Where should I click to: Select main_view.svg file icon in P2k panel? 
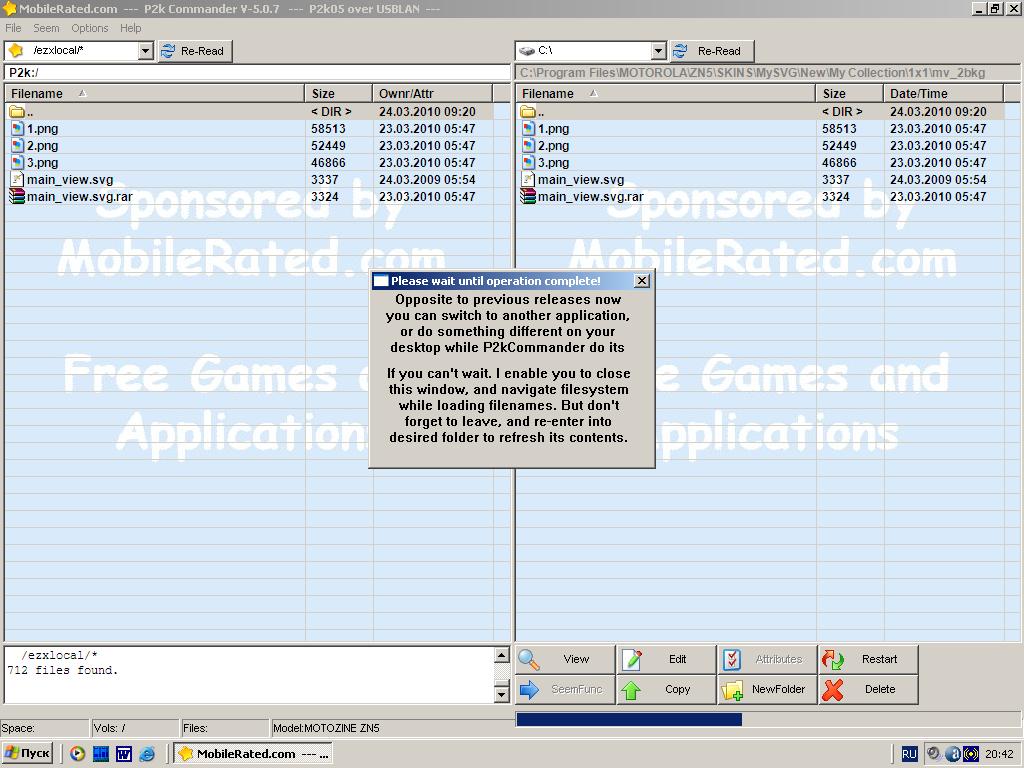[x=18, y=180]
